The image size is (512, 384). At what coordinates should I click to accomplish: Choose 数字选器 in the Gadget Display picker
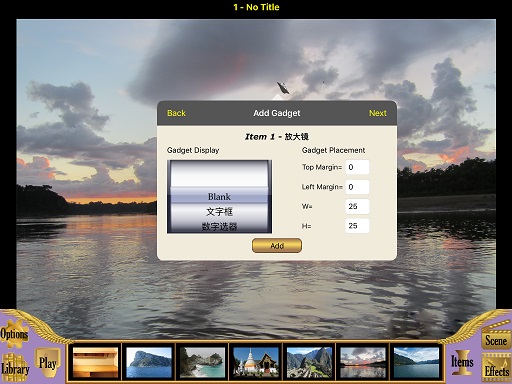(x=219, y=226)
